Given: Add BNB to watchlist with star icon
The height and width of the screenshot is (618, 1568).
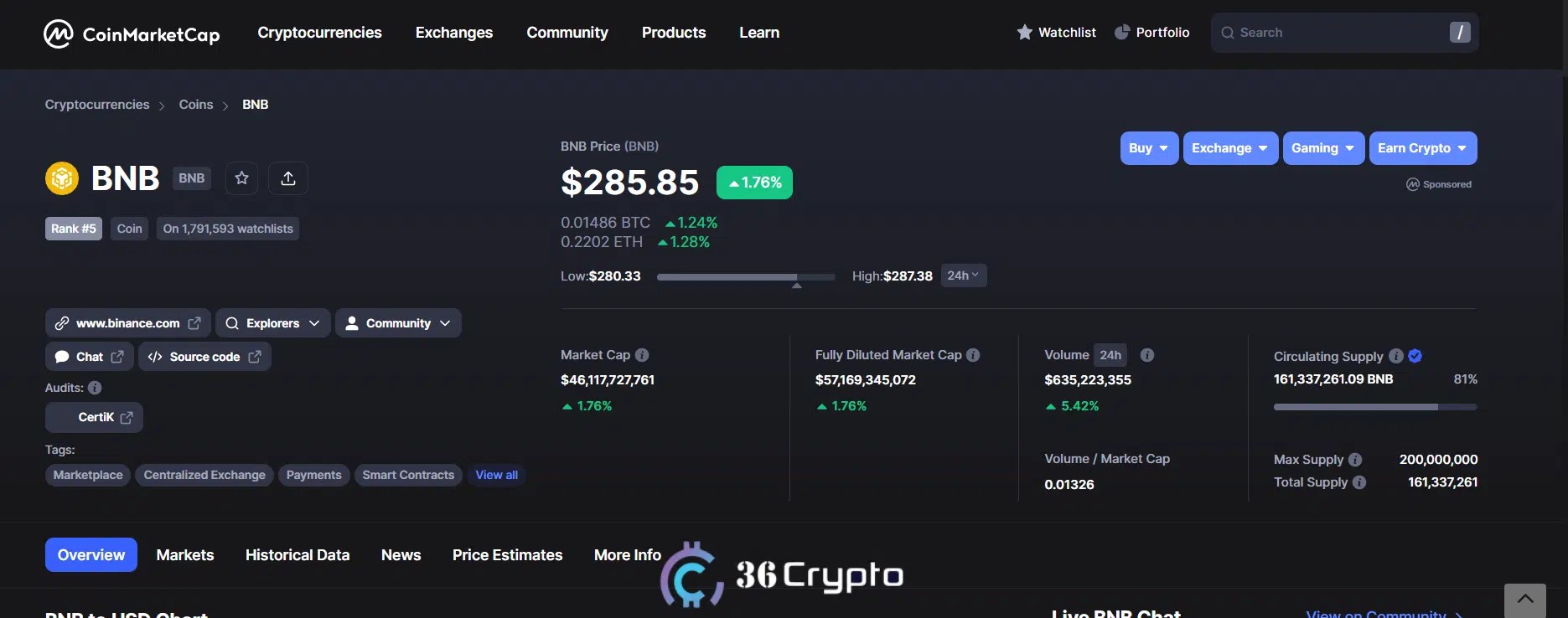Looking at the screenshot, I should coord(242,178).
